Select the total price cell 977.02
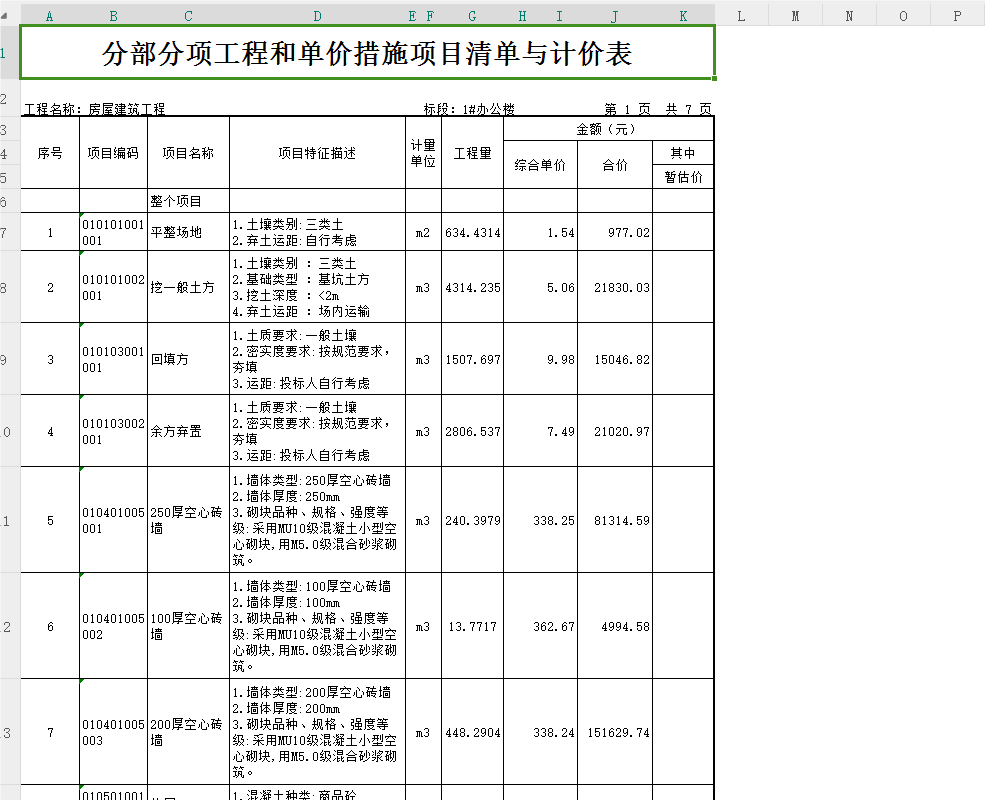The width and height of the screenshot is (985, 800). pos(615,232)
